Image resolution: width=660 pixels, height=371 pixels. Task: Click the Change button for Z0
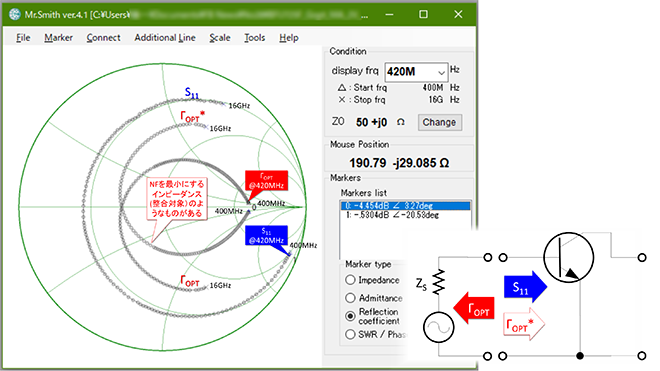click(x=439, y=122)
